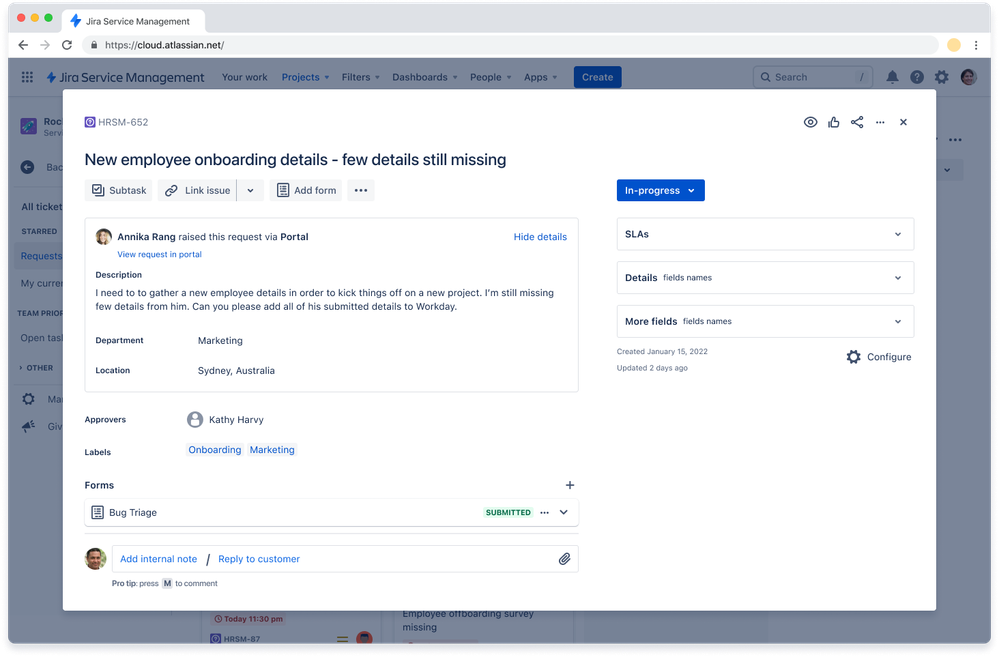Select the Jira Service Management browser tab
The width and height of the screenshot is (999, 657).
134,21
